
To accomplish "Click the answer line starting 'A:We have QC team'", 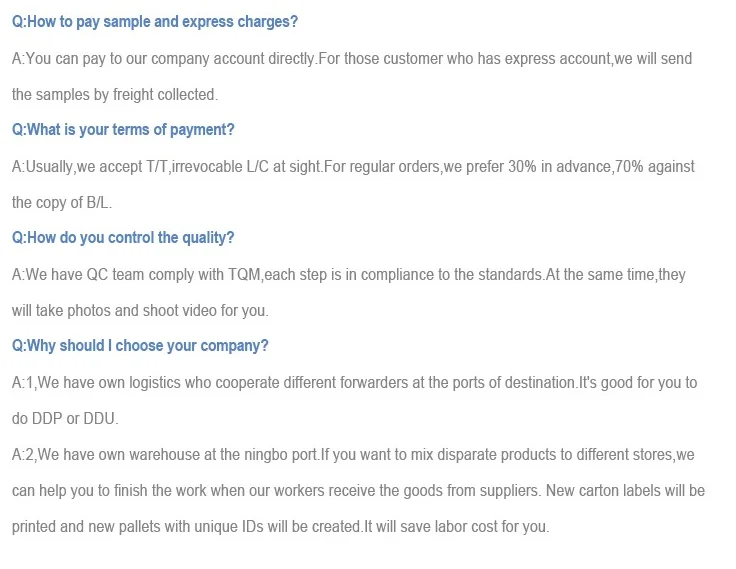I will click(348, 275).
